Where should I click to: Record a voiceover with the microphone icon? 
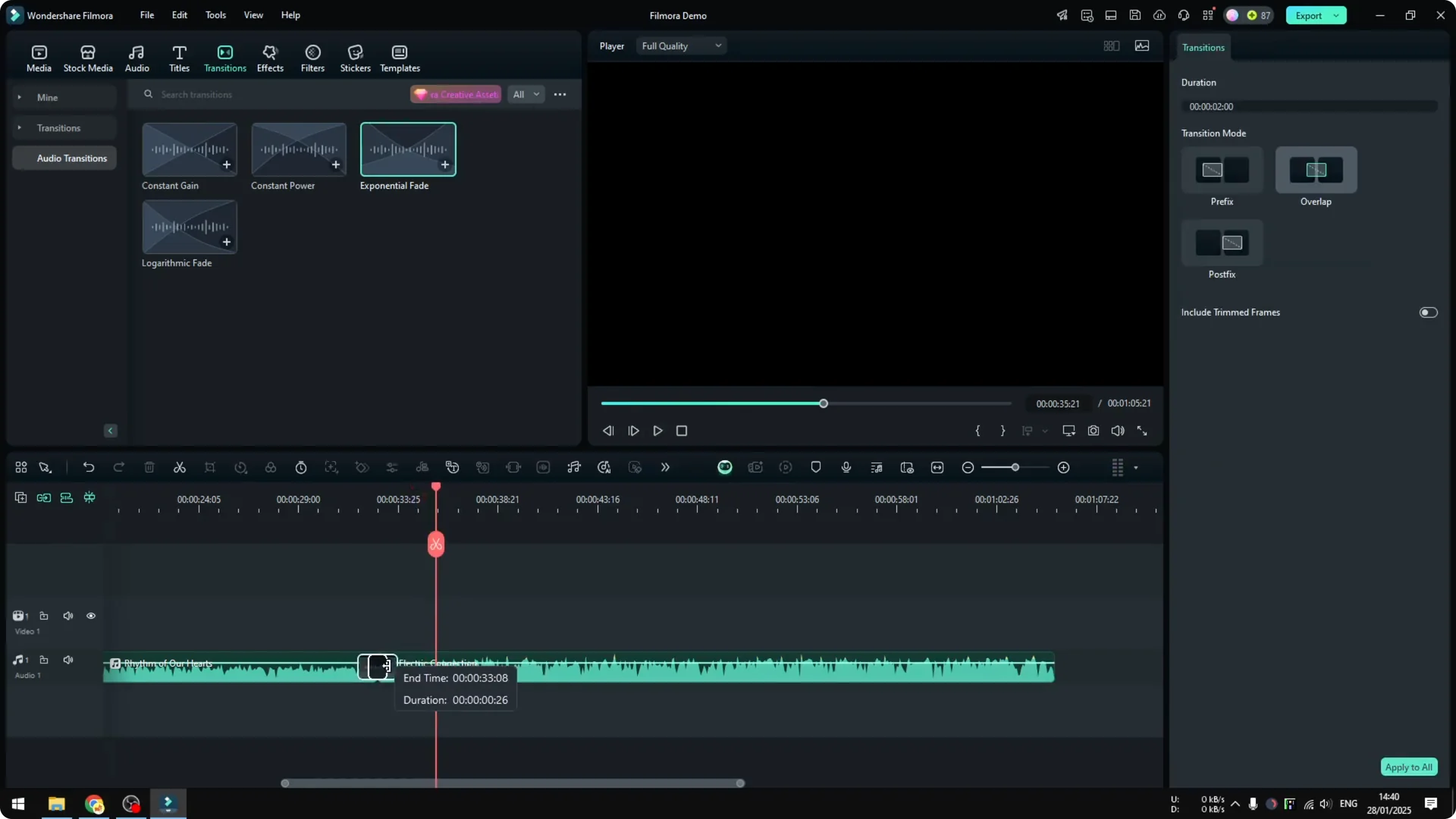[846, 467]
